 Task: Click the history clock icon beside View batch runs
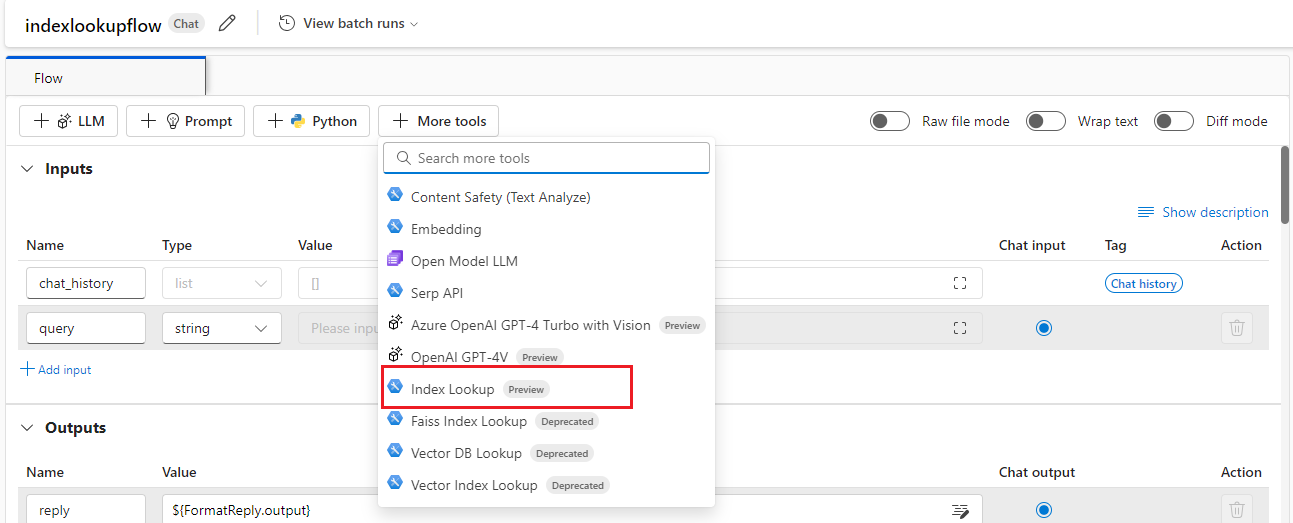point(287,23)
